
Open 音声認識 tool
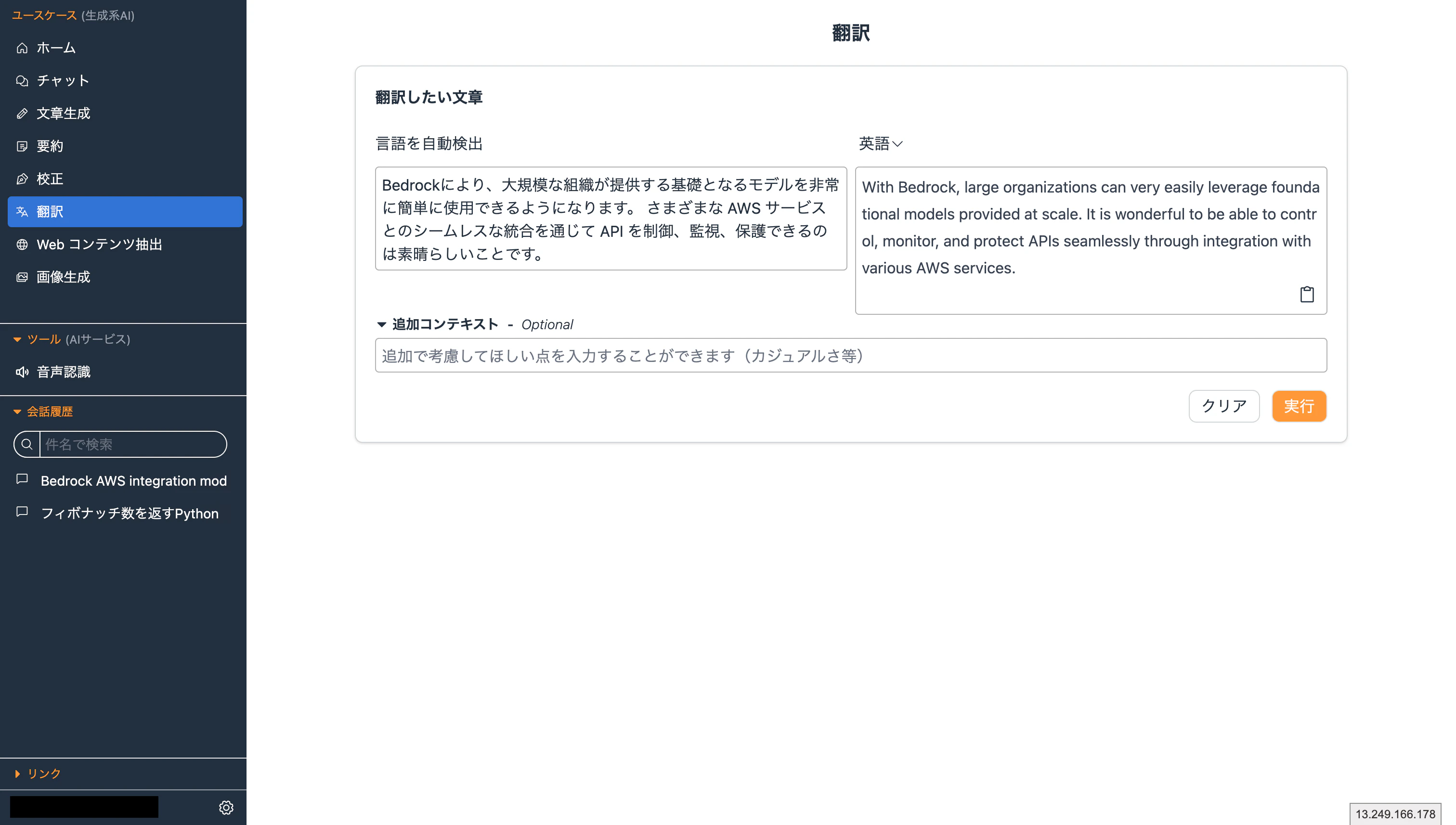pos(125,372)
